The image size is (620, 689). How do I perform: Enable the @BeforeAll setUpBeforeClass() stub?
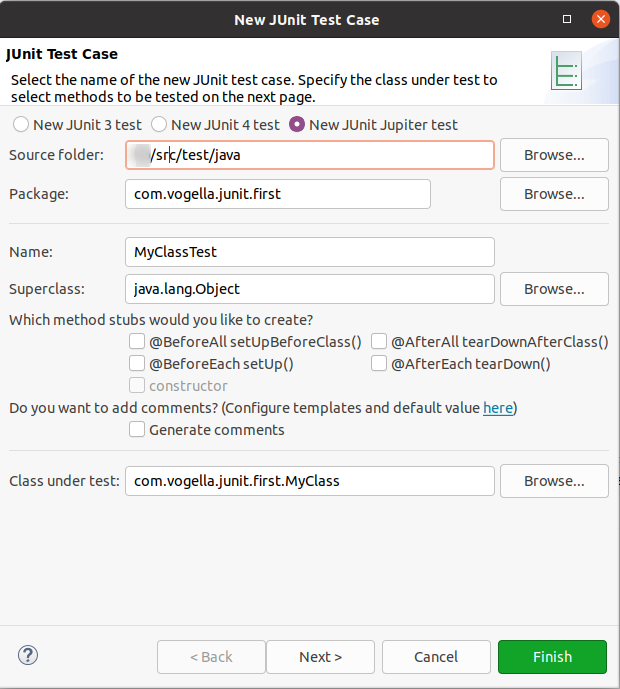137,342
